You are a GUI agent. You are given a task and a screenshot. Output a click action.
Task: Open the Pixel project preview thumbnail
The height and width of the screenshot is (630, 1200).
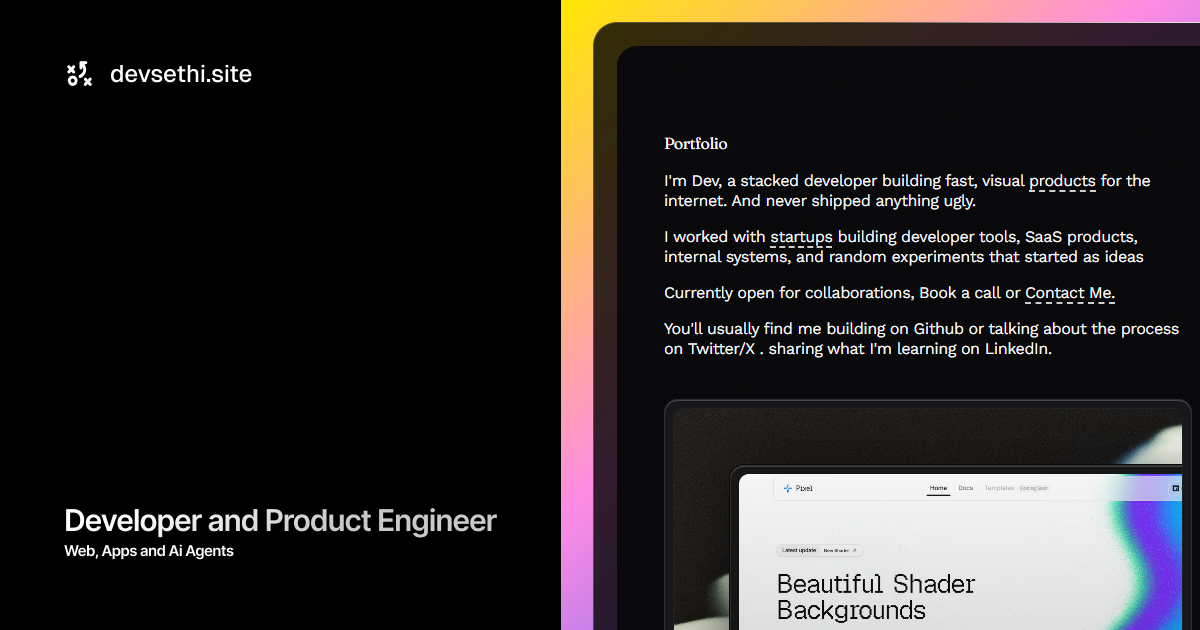pos(927,515)
